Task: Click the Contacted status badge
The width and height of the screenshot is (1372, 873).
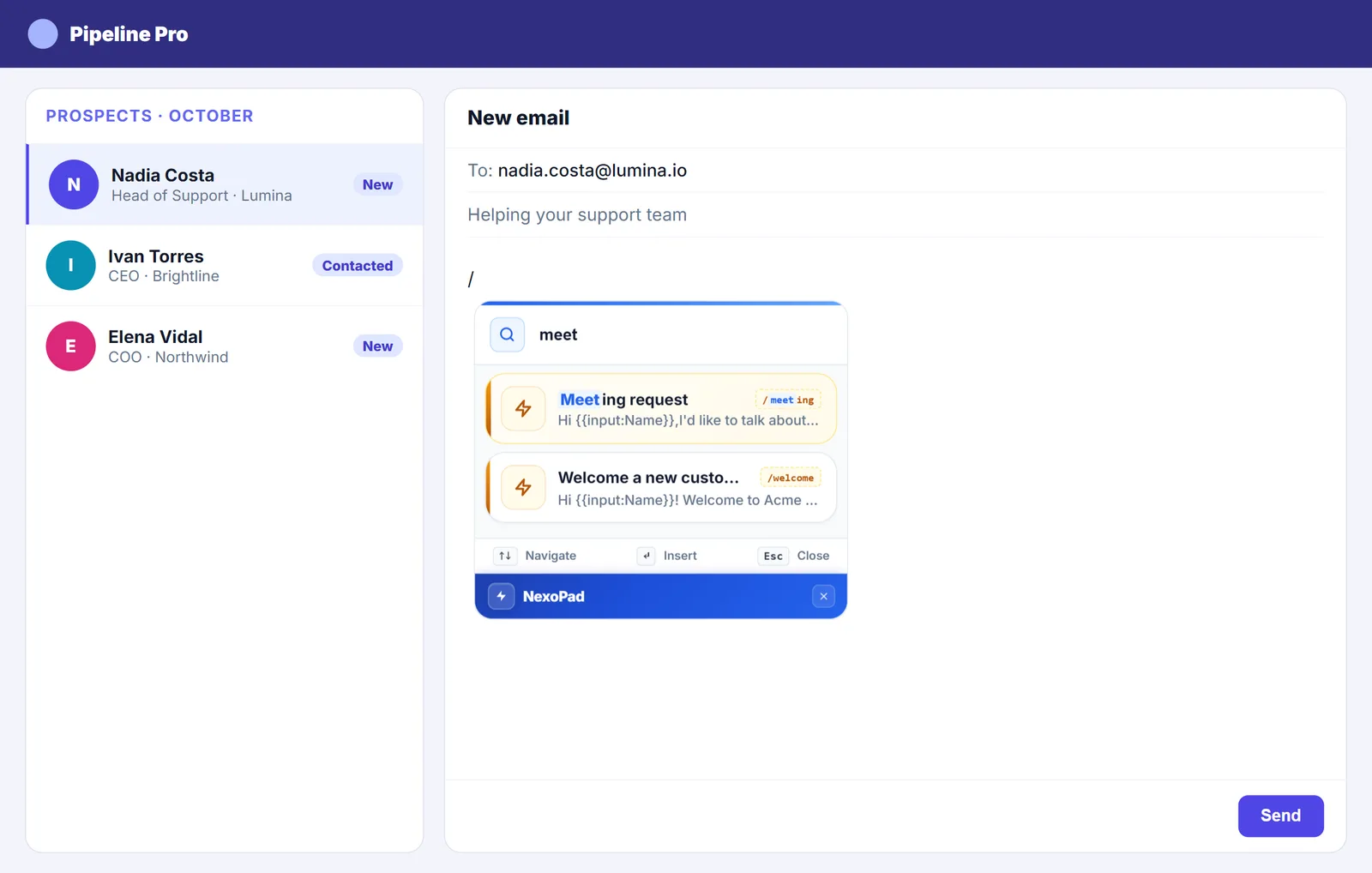Action: coord(358,266)
